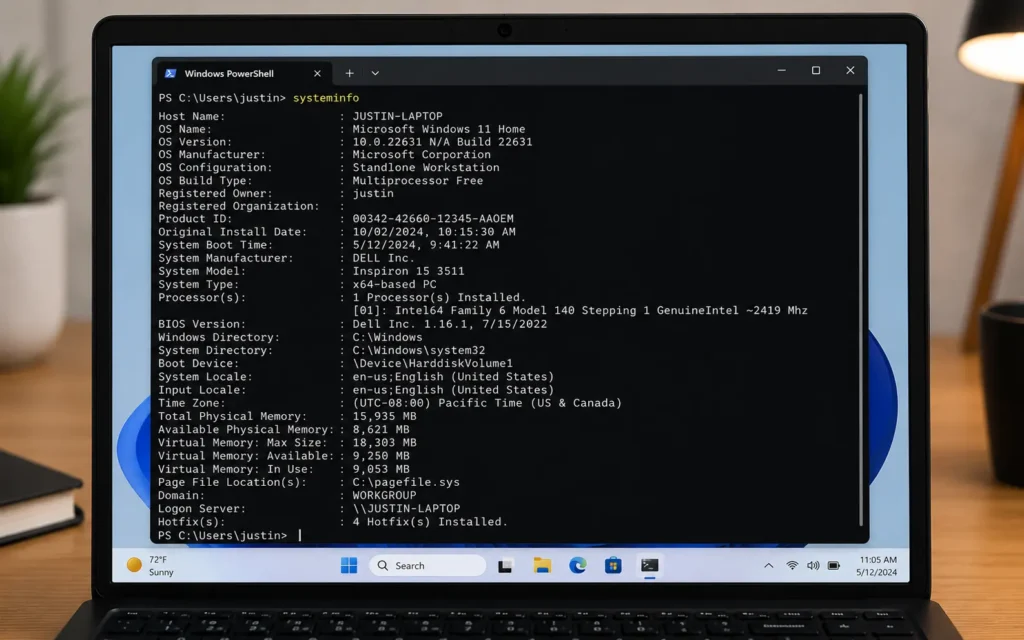Viewport: 1024px width, 640px height.
Task: Click the typed systeminfo command
Action: [x=326, y=98]
